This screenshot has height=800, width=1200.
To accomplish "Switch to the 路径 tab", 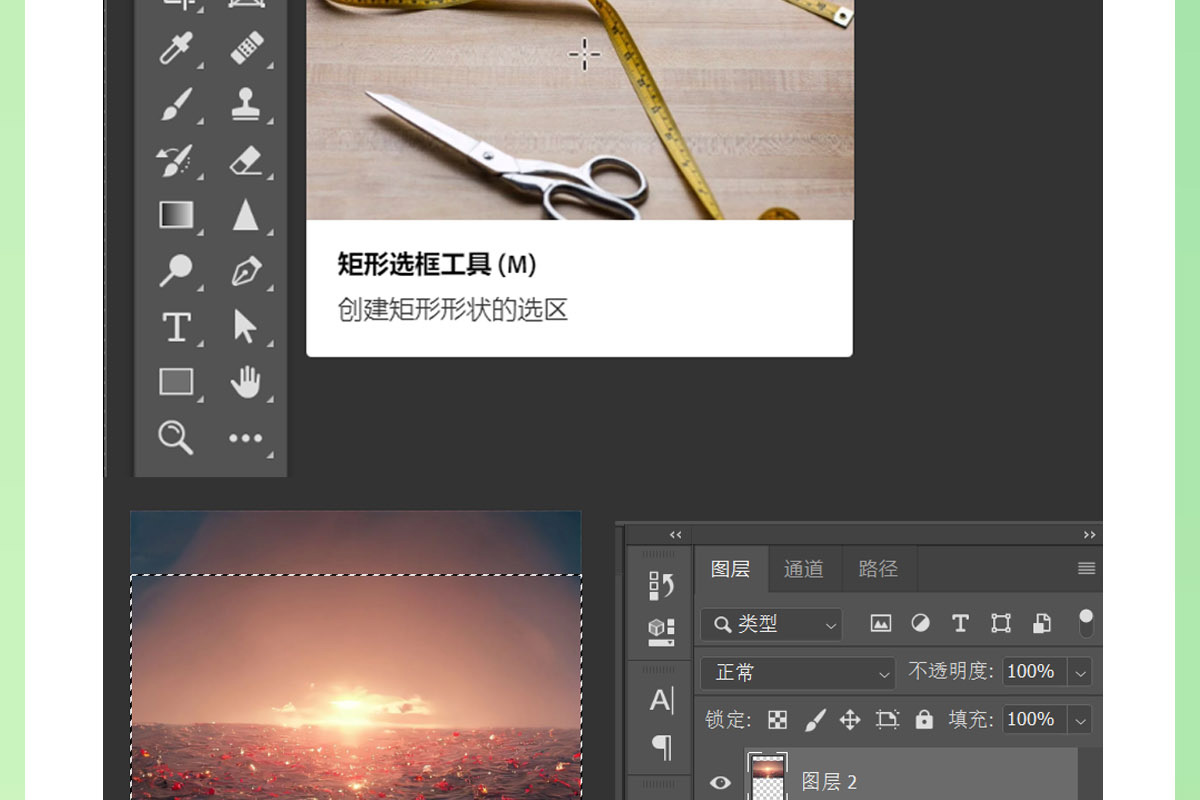I will [x=878, y=569].
